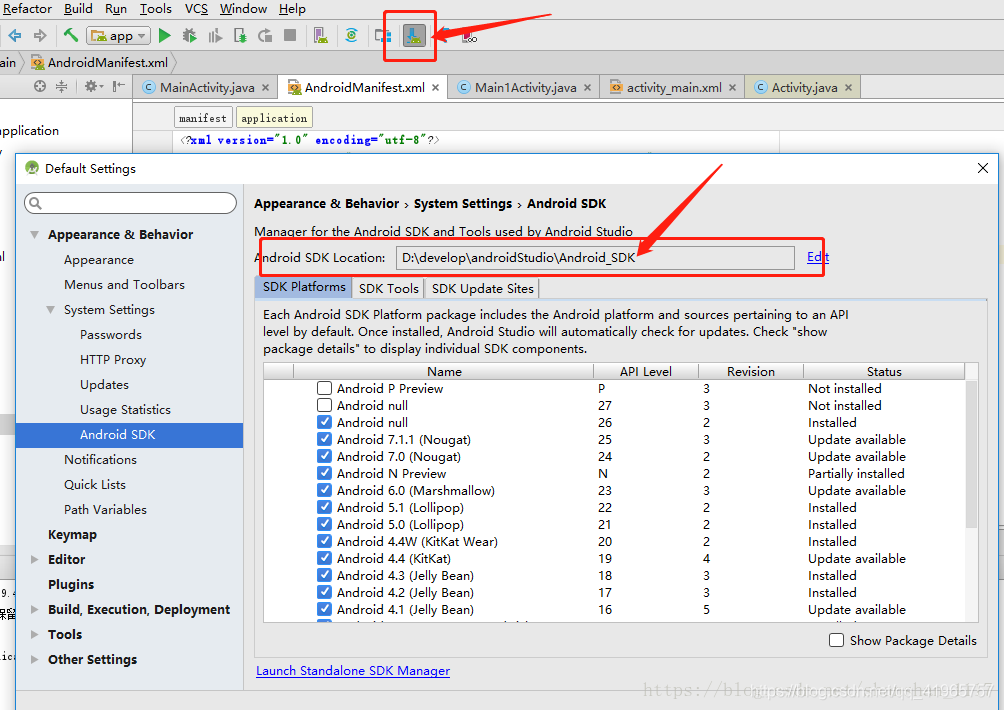The image size is (1004, 710).
Task: Click the collapse all icon in project pane
Action: coord(61,86)
